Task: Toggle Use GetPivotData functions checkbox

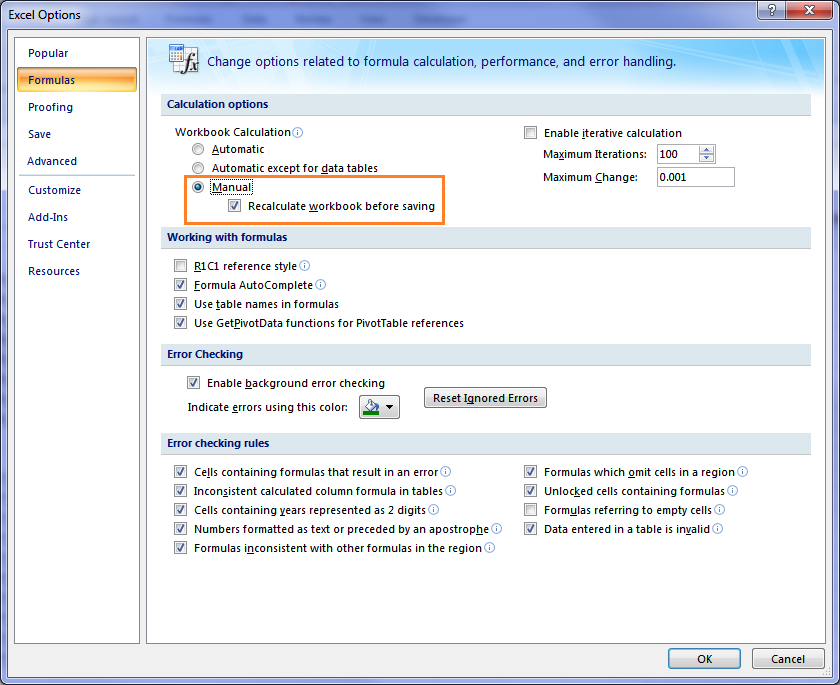Action: click(x=181, y=323)
